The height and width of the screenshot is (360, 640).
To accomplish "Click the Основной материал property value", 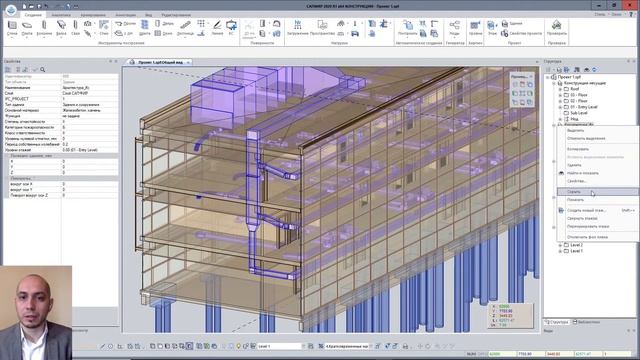I will pos(90,110).
